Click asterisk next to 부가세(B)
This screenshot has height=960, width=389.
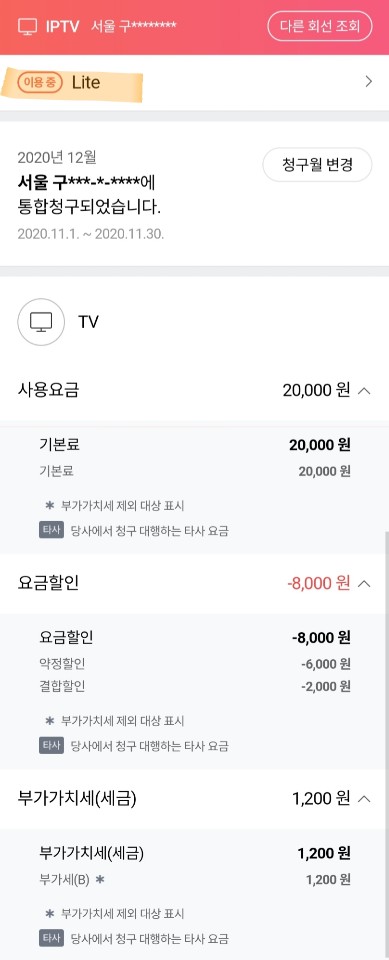100,880
